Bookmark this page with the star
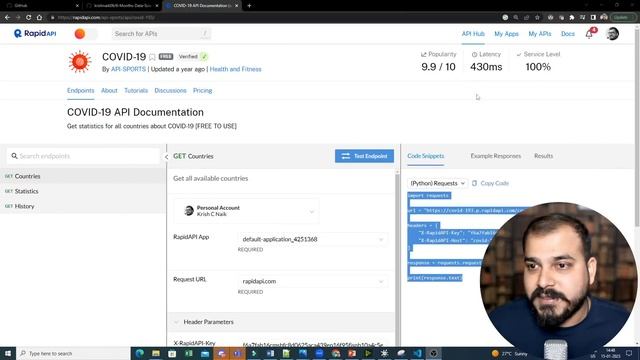The height and width of the screenshot is (360, 640). click(x=538, y=18)
